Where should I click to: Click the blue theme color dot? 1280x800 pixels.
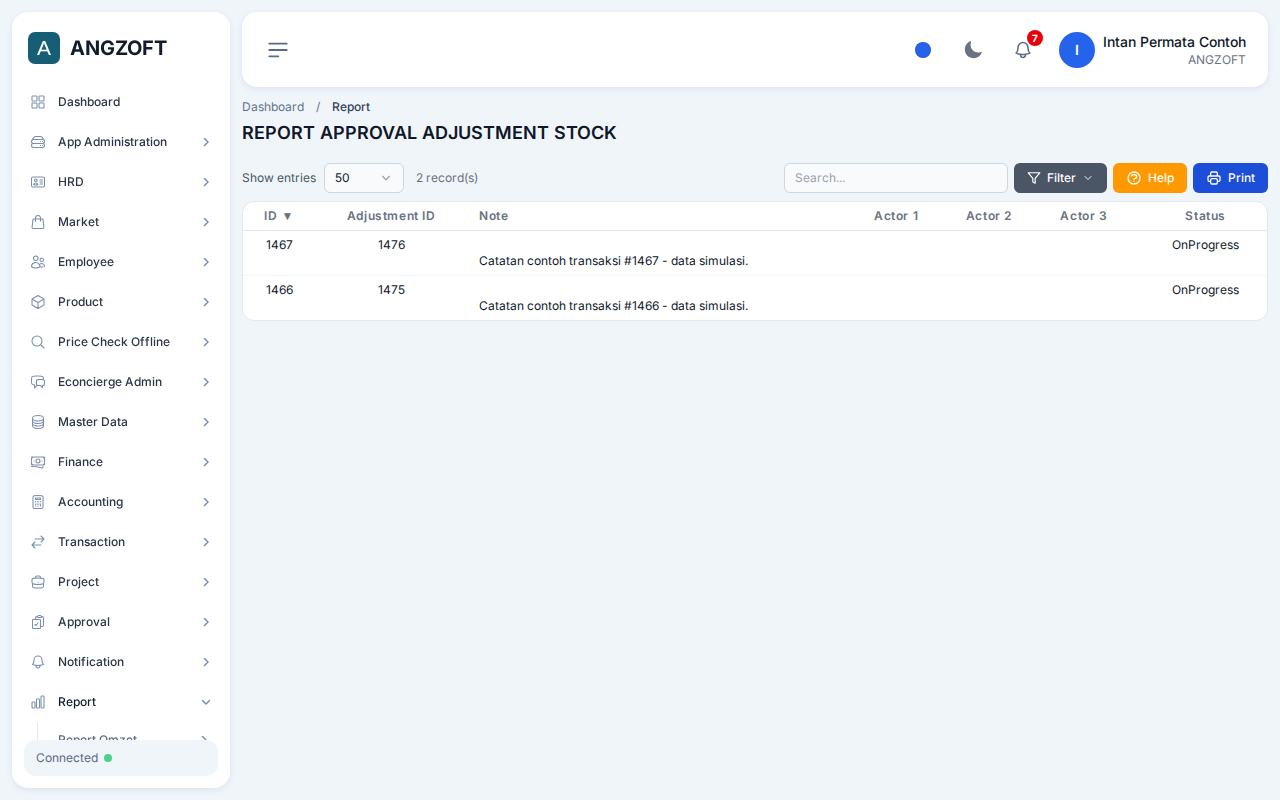[x=923, y=50]
